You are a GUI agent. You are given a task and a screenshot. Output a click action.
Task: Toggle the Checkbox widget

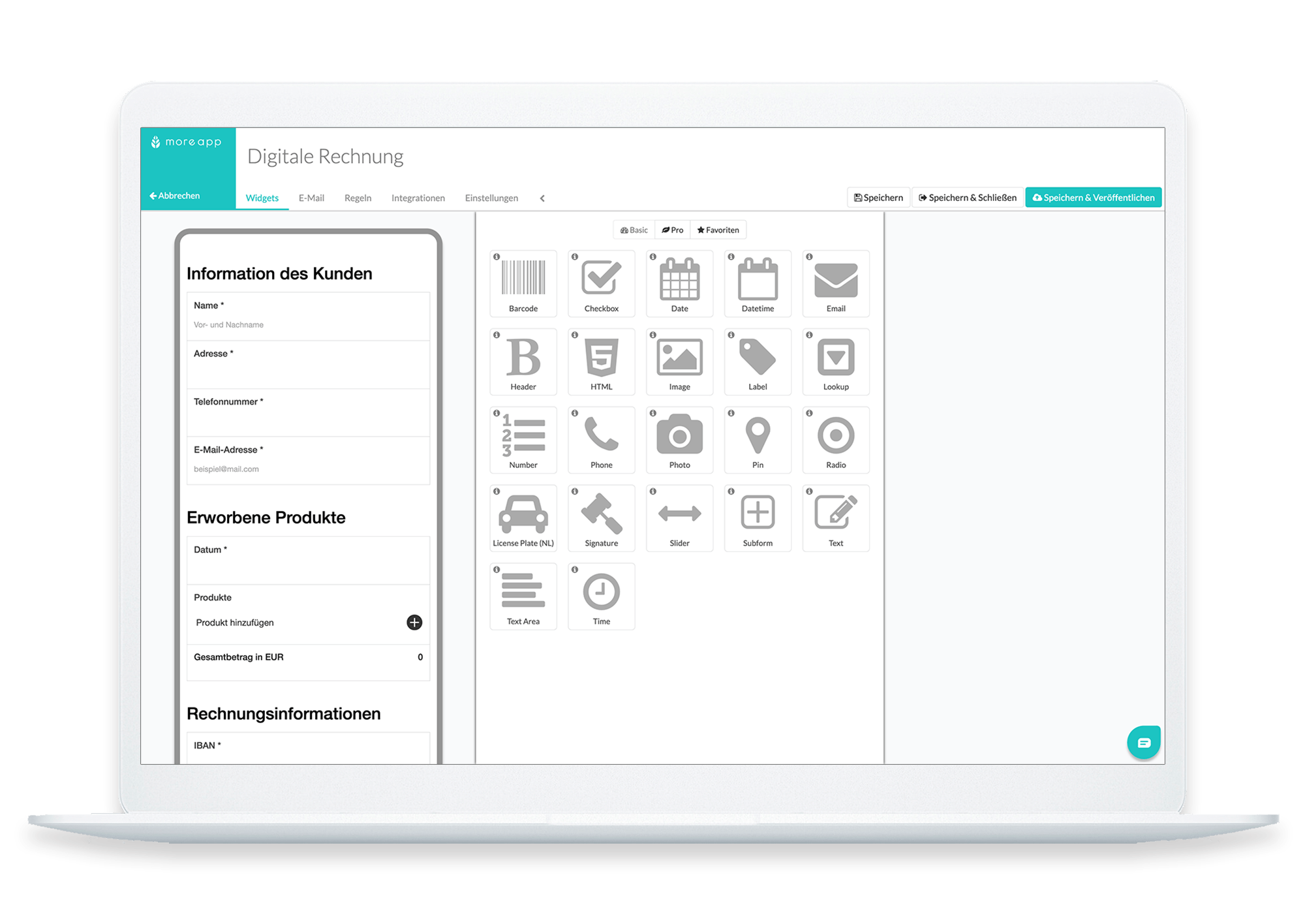coord(601,282)
